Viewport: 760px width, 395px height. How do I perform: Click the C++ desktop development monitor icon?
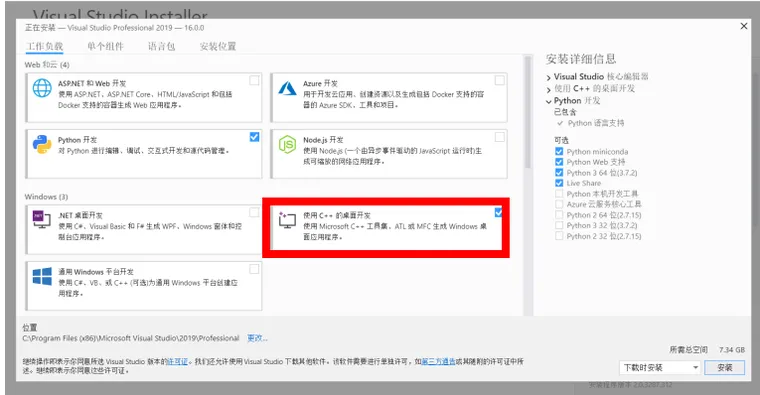(287, 220)
